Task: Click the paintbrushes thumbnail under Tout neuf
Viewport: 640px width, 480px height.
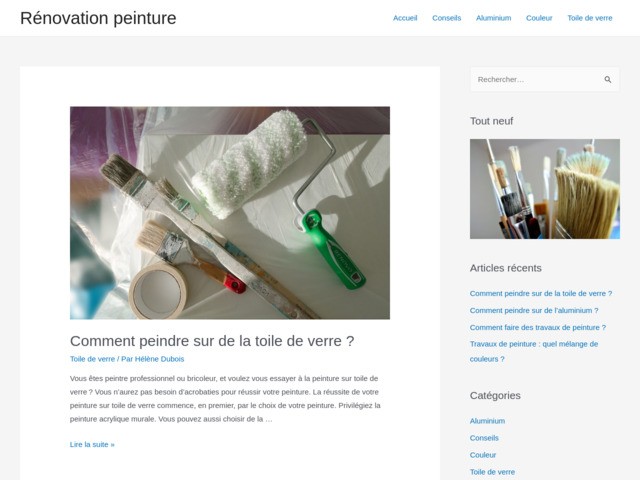Action: pyautogui.click(x=544, y=189)
